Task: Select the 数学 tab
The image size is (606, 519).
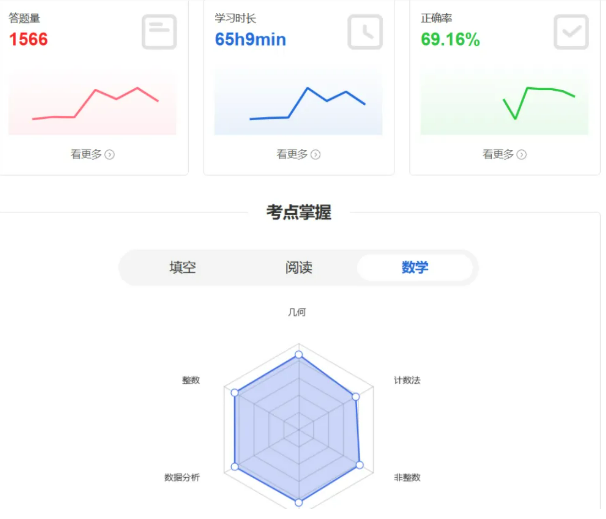Action: point(415,268)
